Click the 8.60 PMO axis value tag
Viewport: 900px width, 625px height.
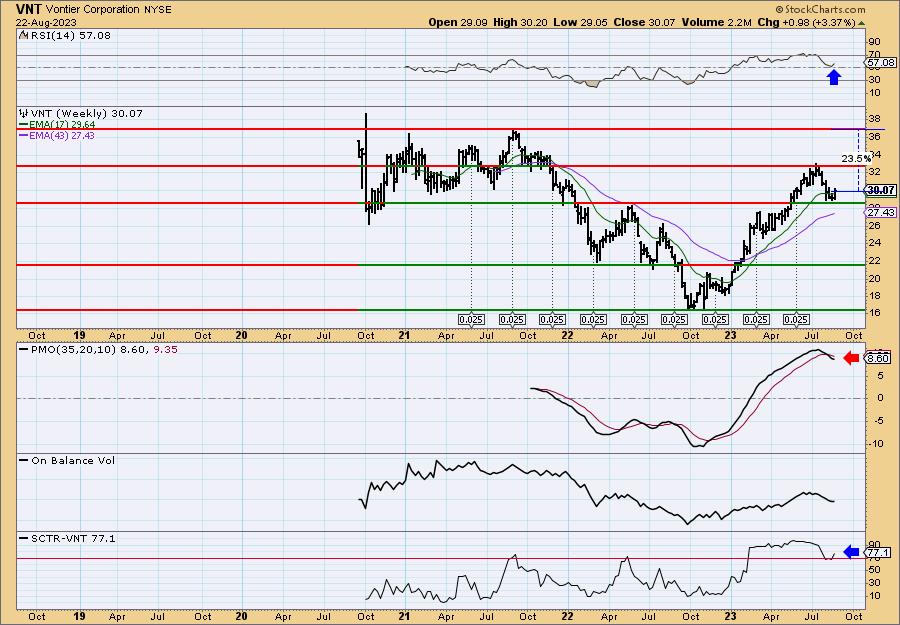click(x=879, y=359)
